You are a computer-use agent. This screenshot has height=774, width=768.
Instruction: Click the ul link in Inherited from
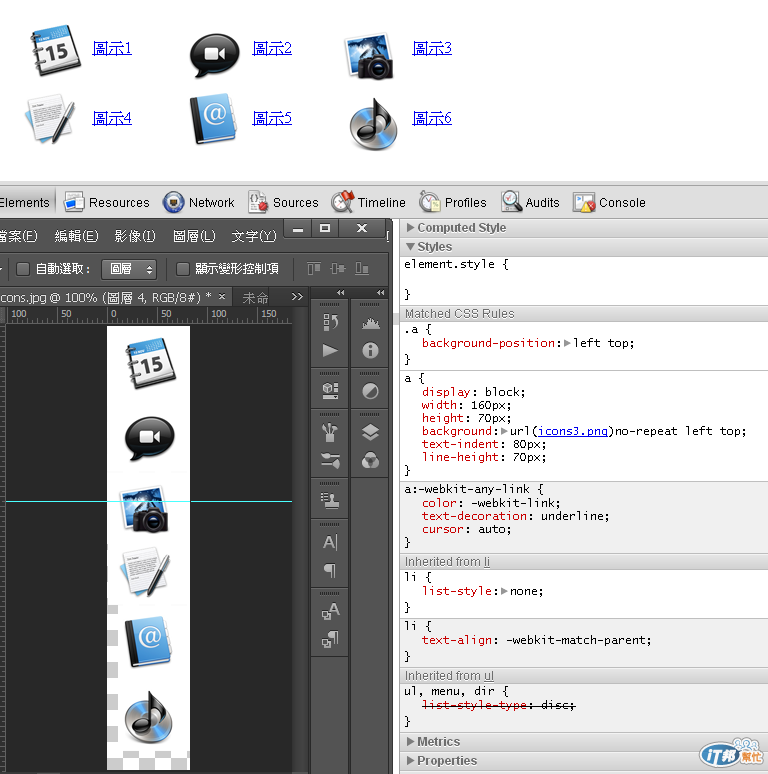click(x=489, y=675)
